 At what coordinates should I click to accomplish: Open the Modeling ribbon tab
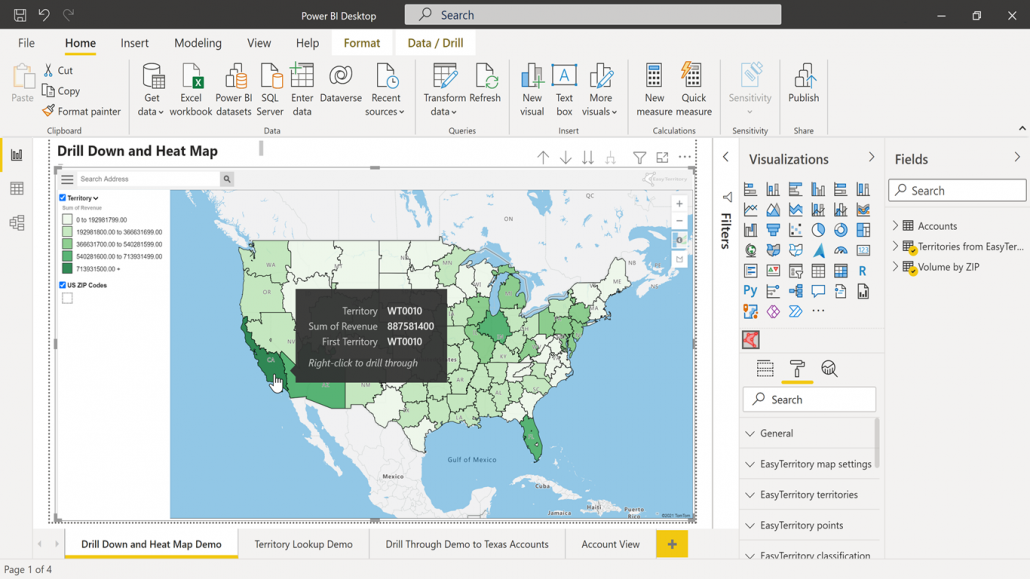(198, 43)
